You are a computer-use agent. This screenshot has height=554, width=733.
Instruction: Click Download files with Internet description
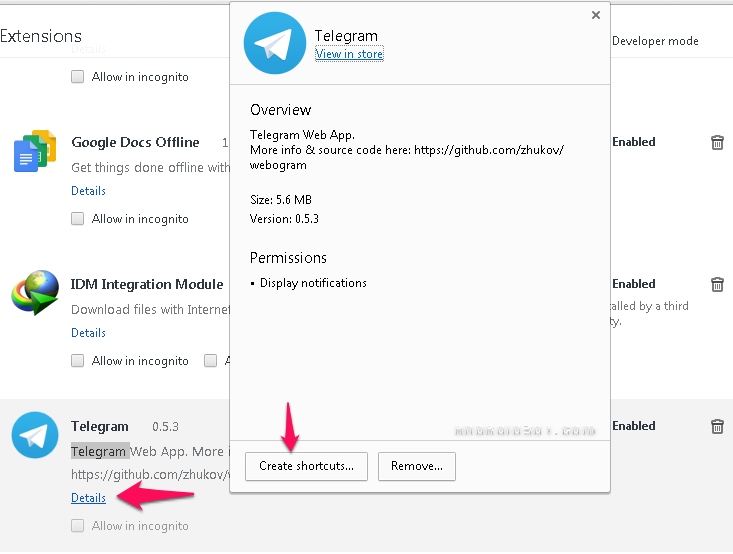pyautogui.click(x=150, y=309)
